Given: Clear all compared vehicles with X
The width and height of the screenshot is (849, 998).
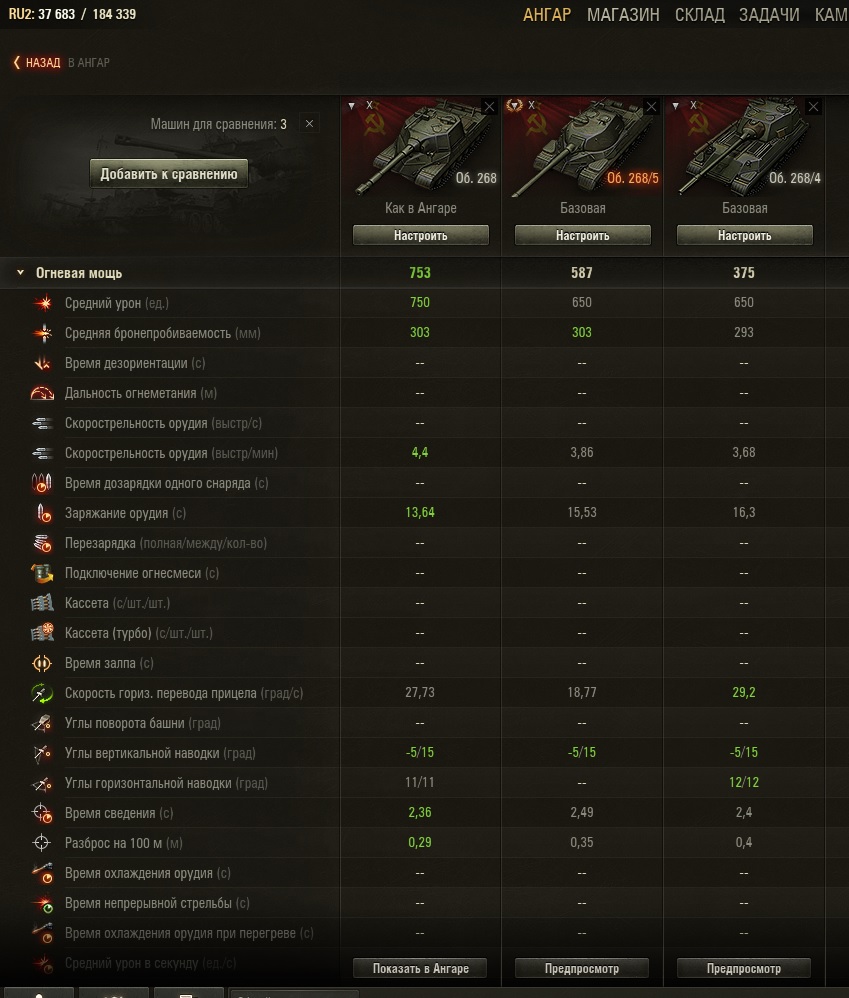Looking at the screenshot, I should point(309,123).
